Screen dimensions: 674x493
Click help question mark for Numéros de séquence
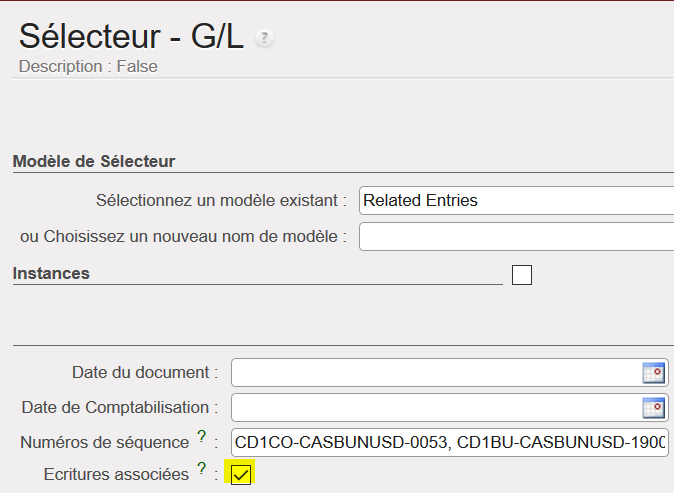201,437
